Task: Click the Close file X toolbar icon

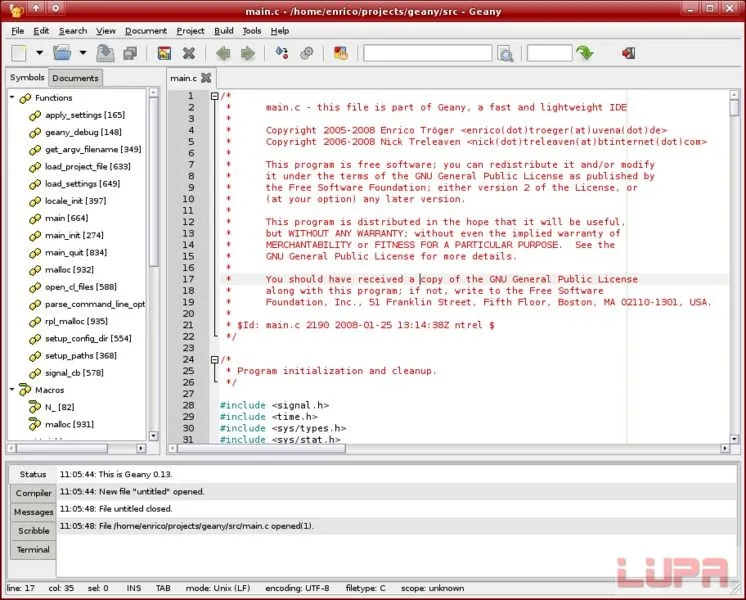Action: click(189, 53)
